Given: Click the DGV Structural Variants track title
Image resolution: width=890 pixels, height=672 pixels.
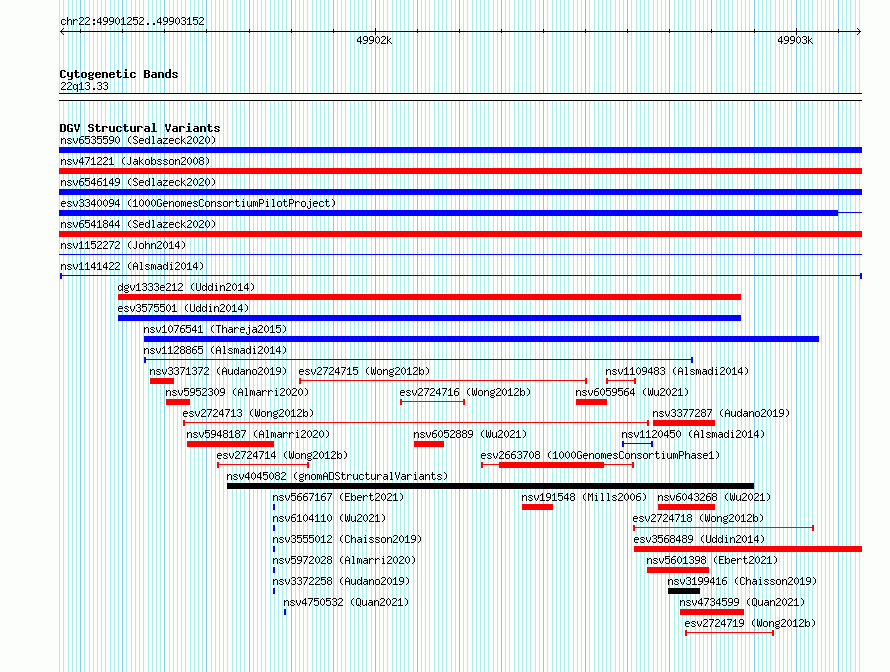Looking at the screenshot, I should click(140, 128).
